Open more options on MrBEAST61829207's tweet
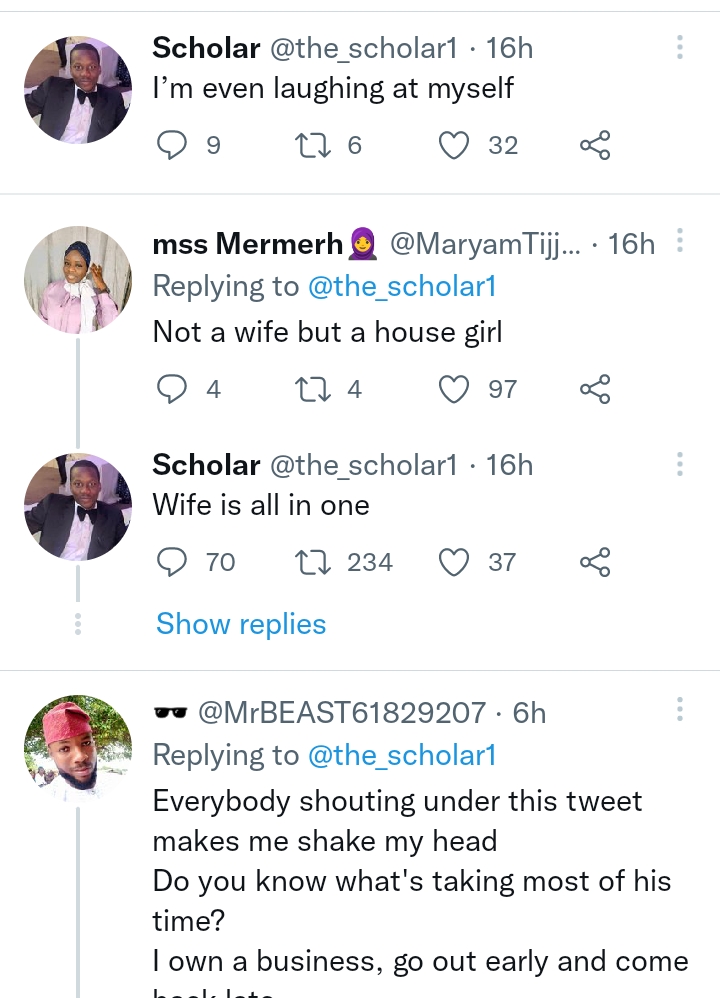Viewport: 720px width, 998px height. click(x=680, y=710)
